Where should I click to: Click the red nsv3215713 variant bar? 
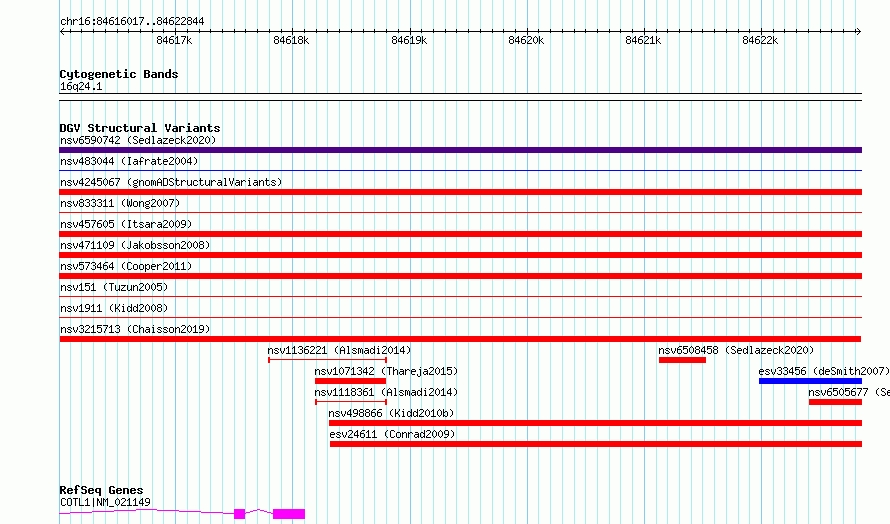coord(460,339)
